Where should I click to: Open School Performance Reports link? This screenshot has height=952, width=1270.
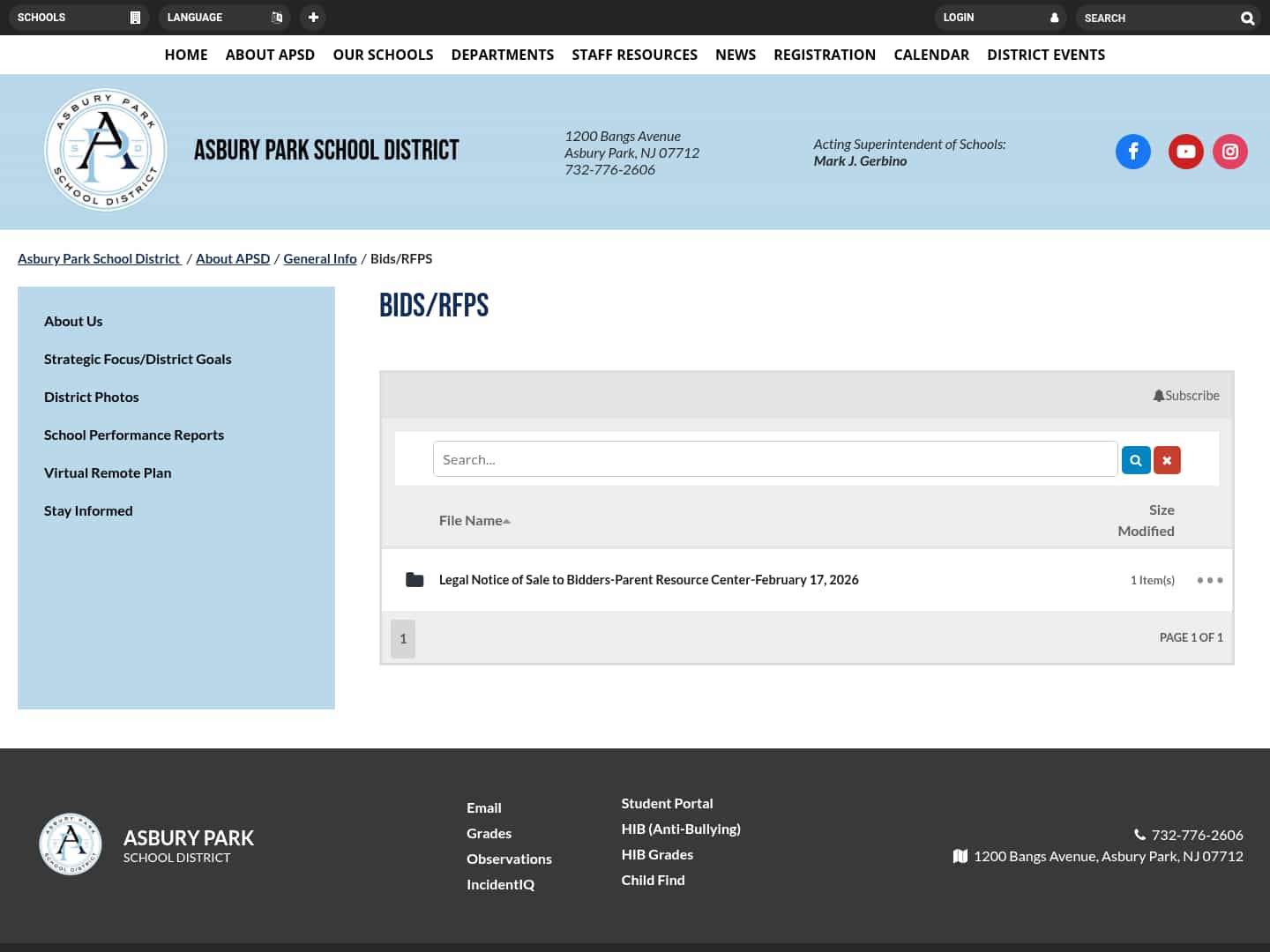pyautogui.click(x=134, y=435)
